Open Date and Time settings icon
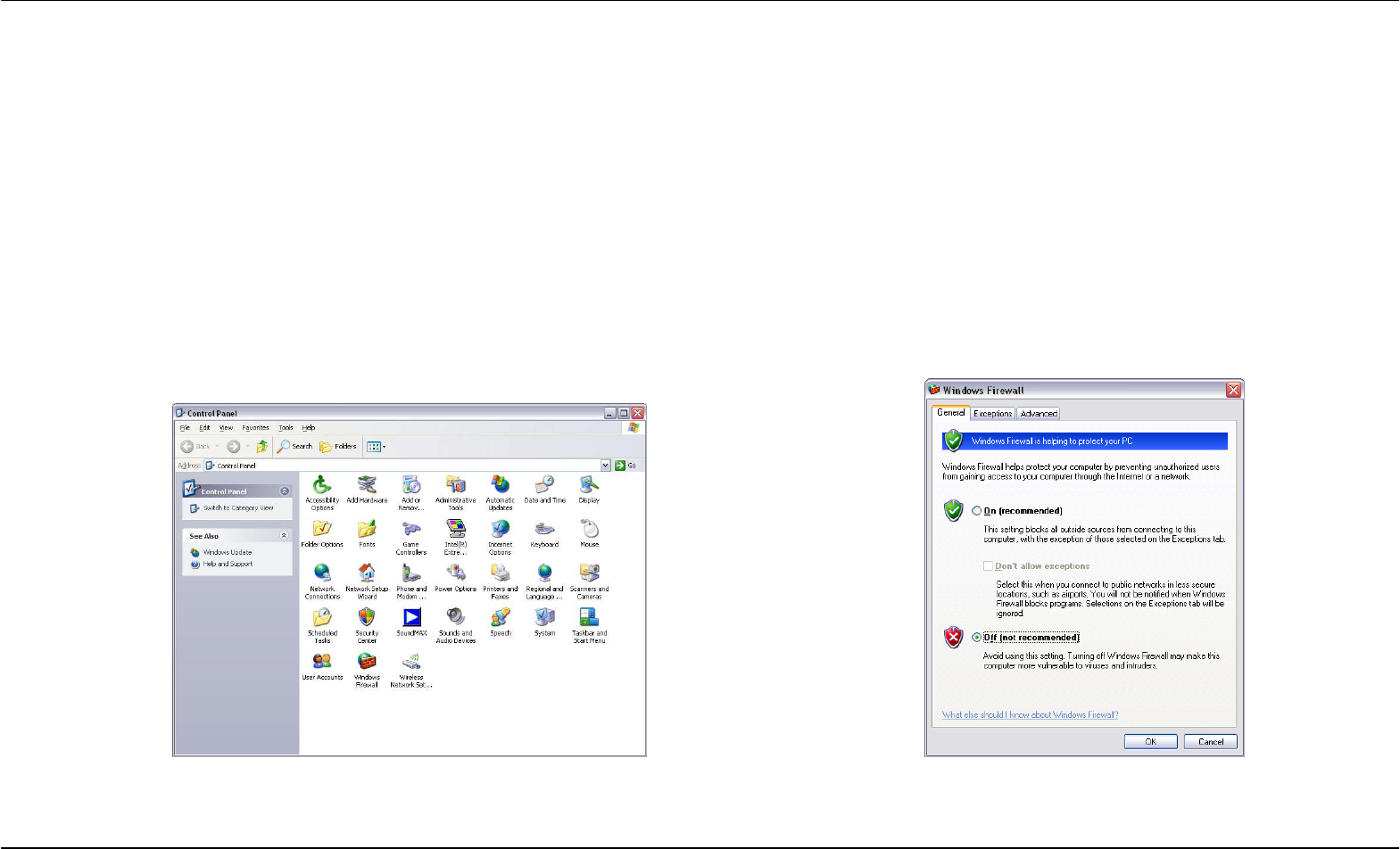This screenshot has height=849, width=1400. click(545, 490)
